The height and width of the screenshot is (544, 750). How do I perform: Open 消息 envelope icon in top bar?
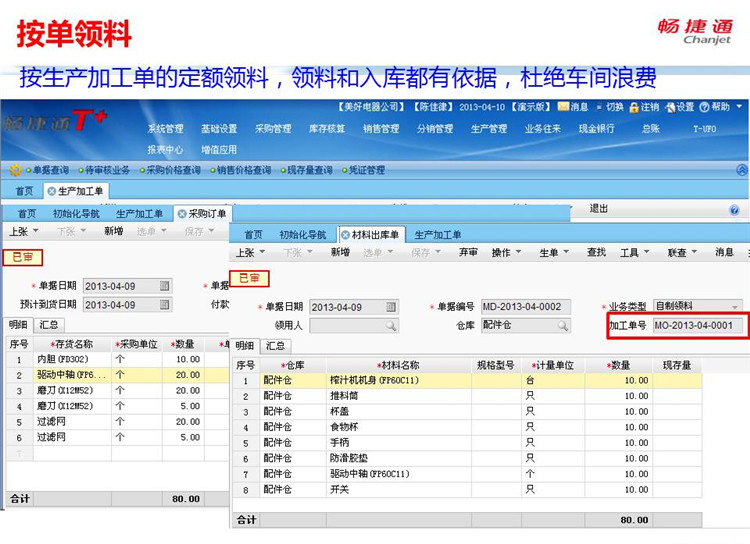[564, 107]
